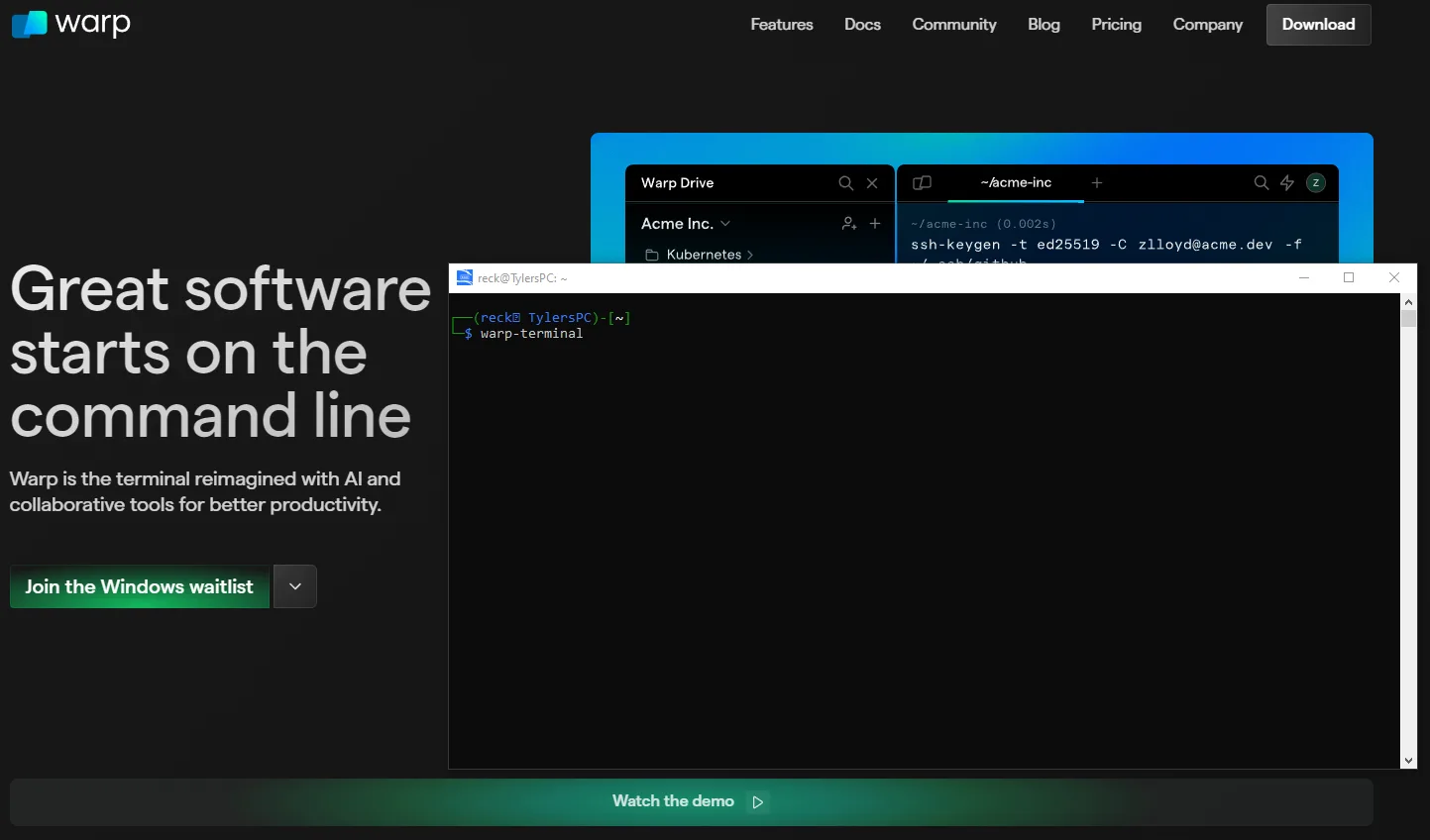Click the Kubernetes folder icon
The height and width of the screenshot is (840, 1430).
tap(652, 255)
